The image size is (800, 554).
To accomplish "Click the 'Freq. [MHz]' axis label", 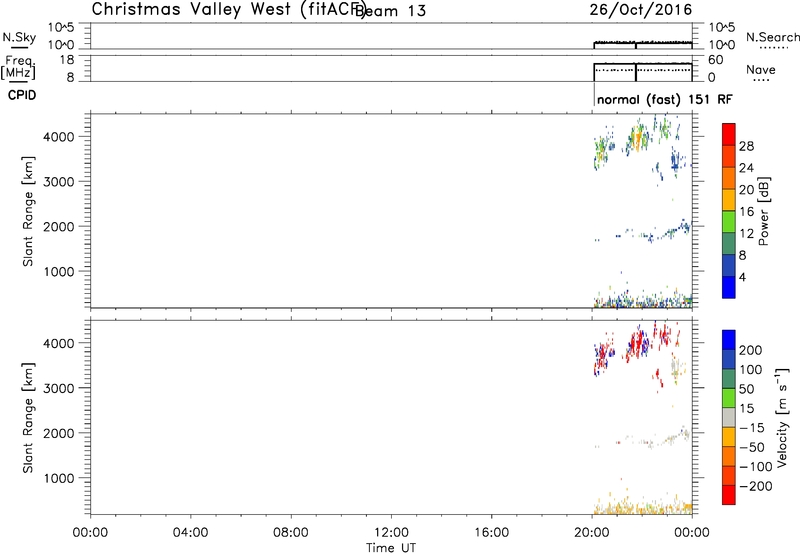I will tap(18, 67).
